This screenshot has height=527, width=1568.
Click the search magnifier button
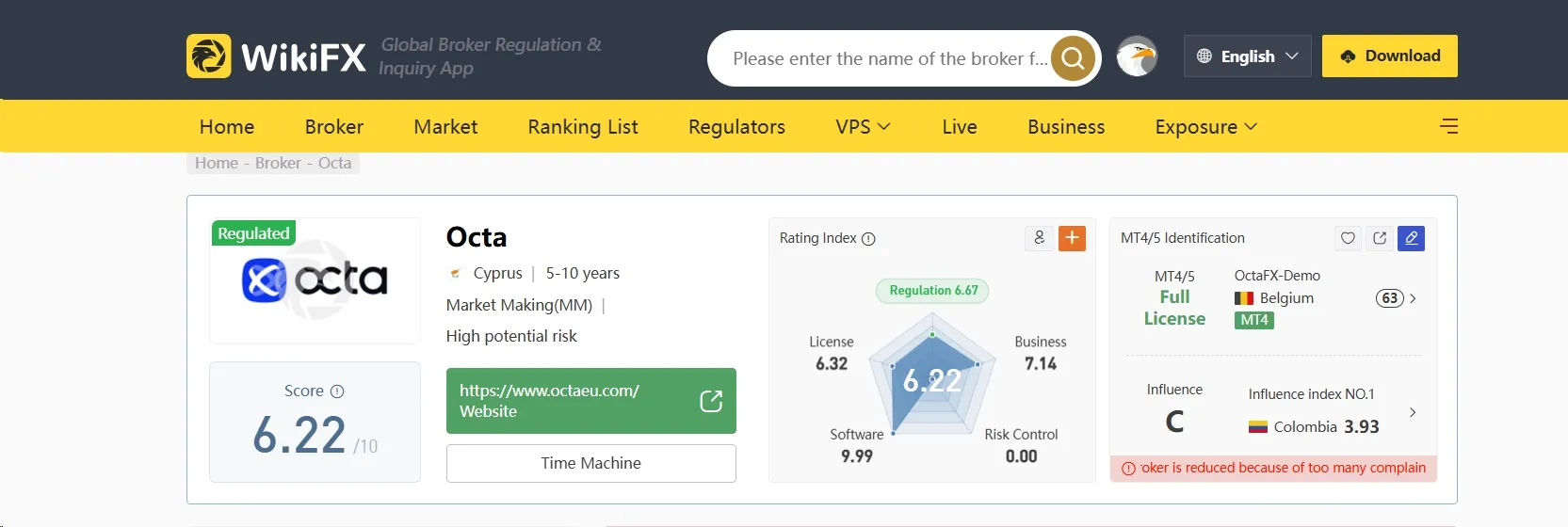[1073, 58]
